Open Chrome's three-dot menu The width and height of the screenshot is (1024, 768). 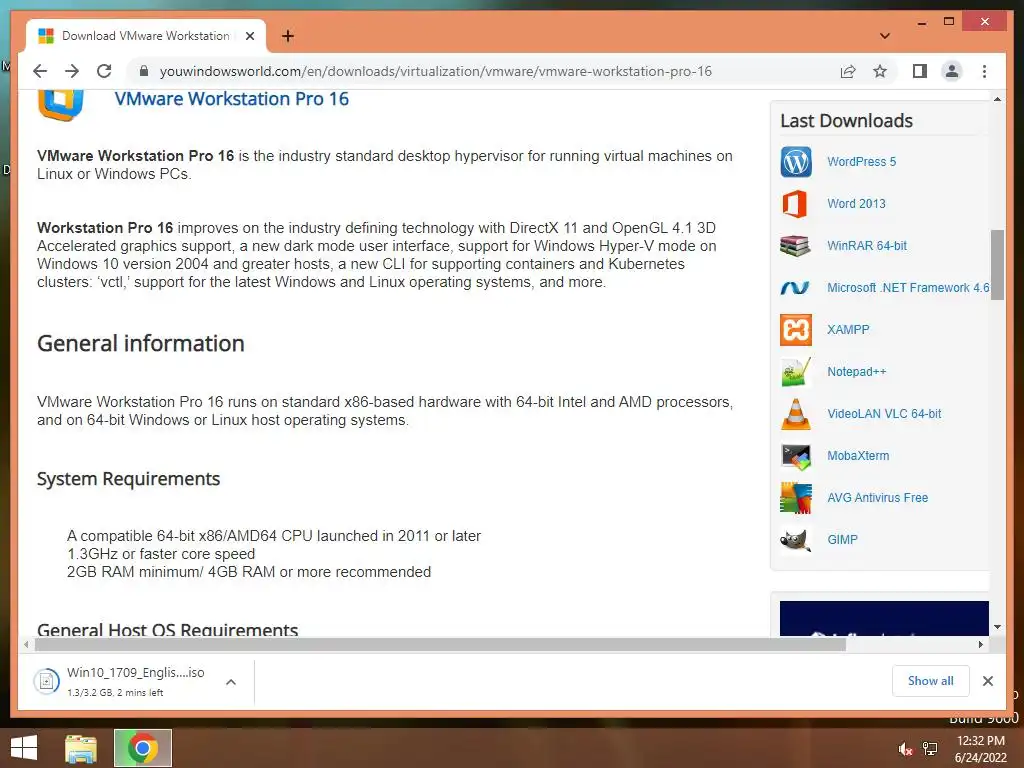(x=984, y=71)
